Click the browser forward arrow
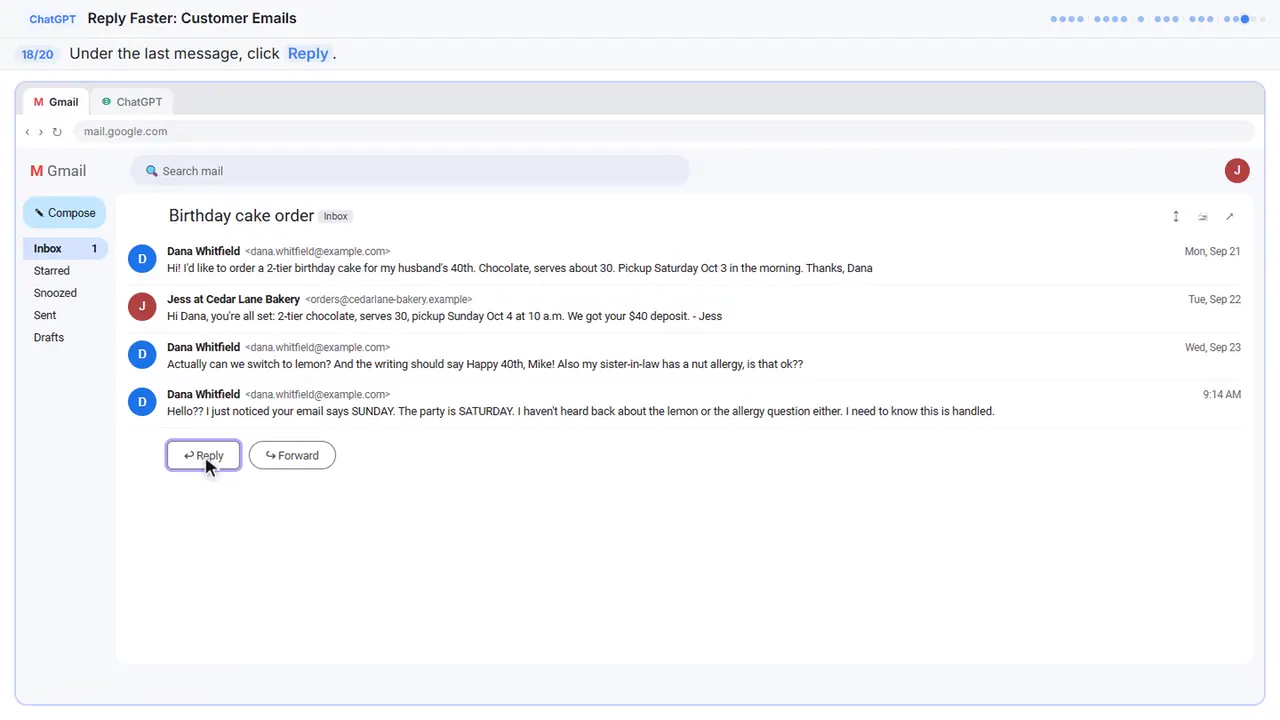The height and width of the screenshot is (720, 1280). (40, 132)
